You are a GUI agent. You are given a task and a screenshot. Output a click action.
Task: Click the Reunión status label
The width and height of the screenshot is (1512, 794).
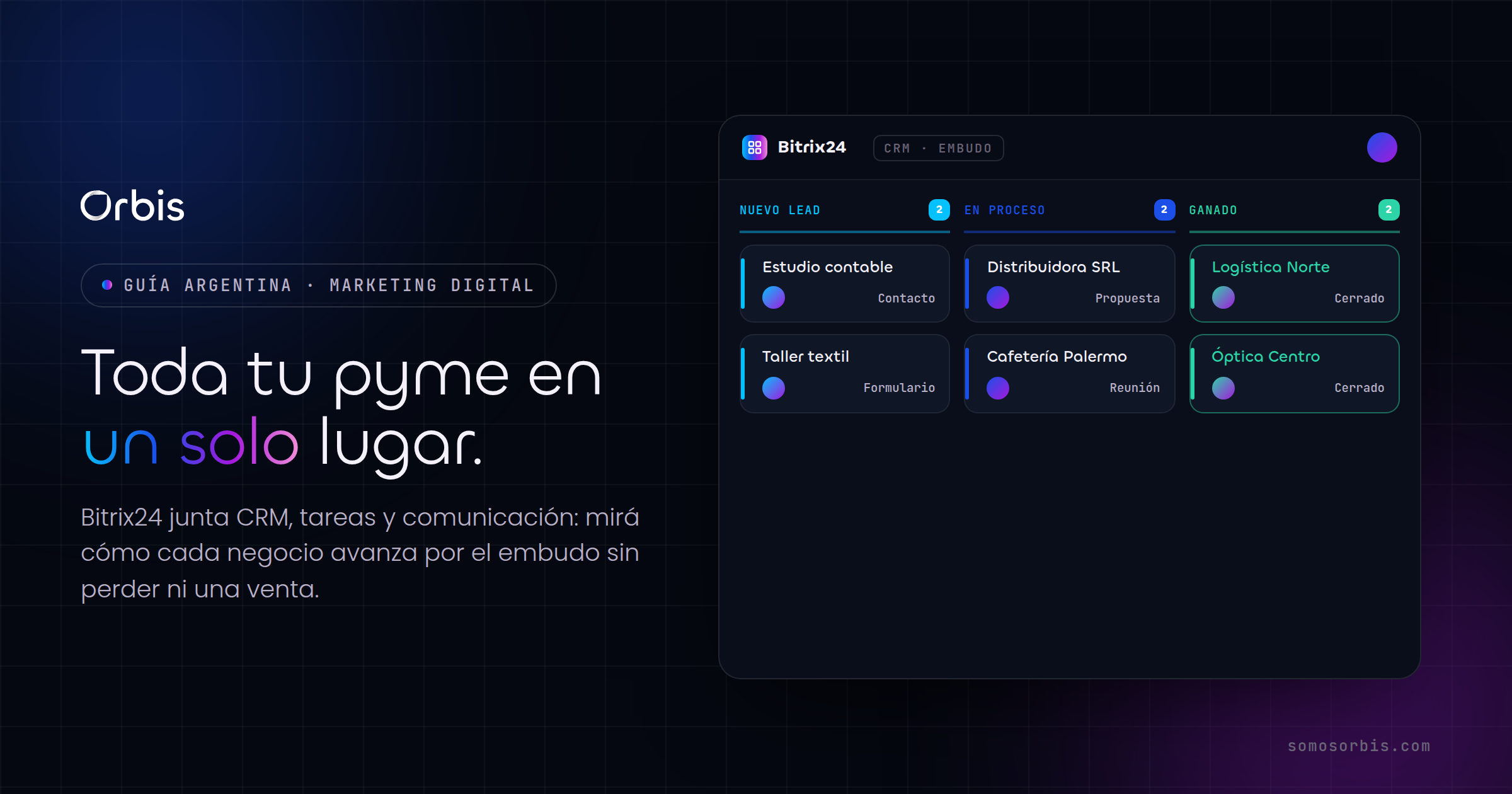[x=1134, y=388]
